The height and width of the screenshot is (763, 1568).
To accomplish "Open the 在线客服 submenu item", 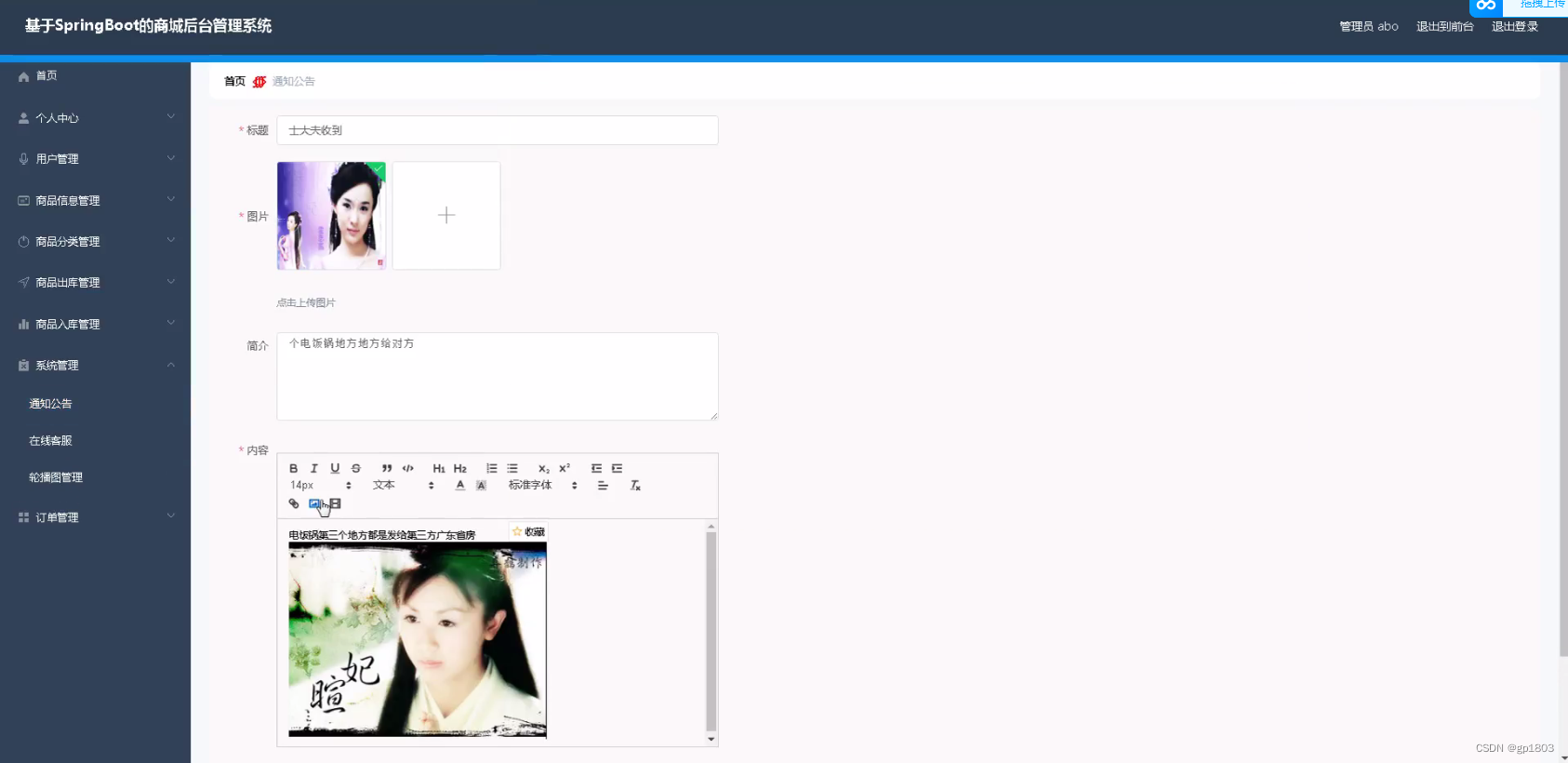I will click(95, 441).
